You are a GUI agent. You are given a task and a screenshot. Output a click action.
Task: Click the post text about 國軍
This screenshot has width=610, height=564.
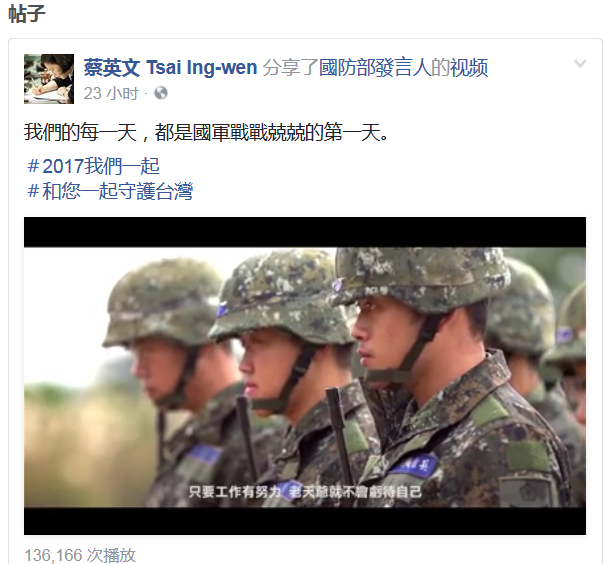tap(206, 133)
